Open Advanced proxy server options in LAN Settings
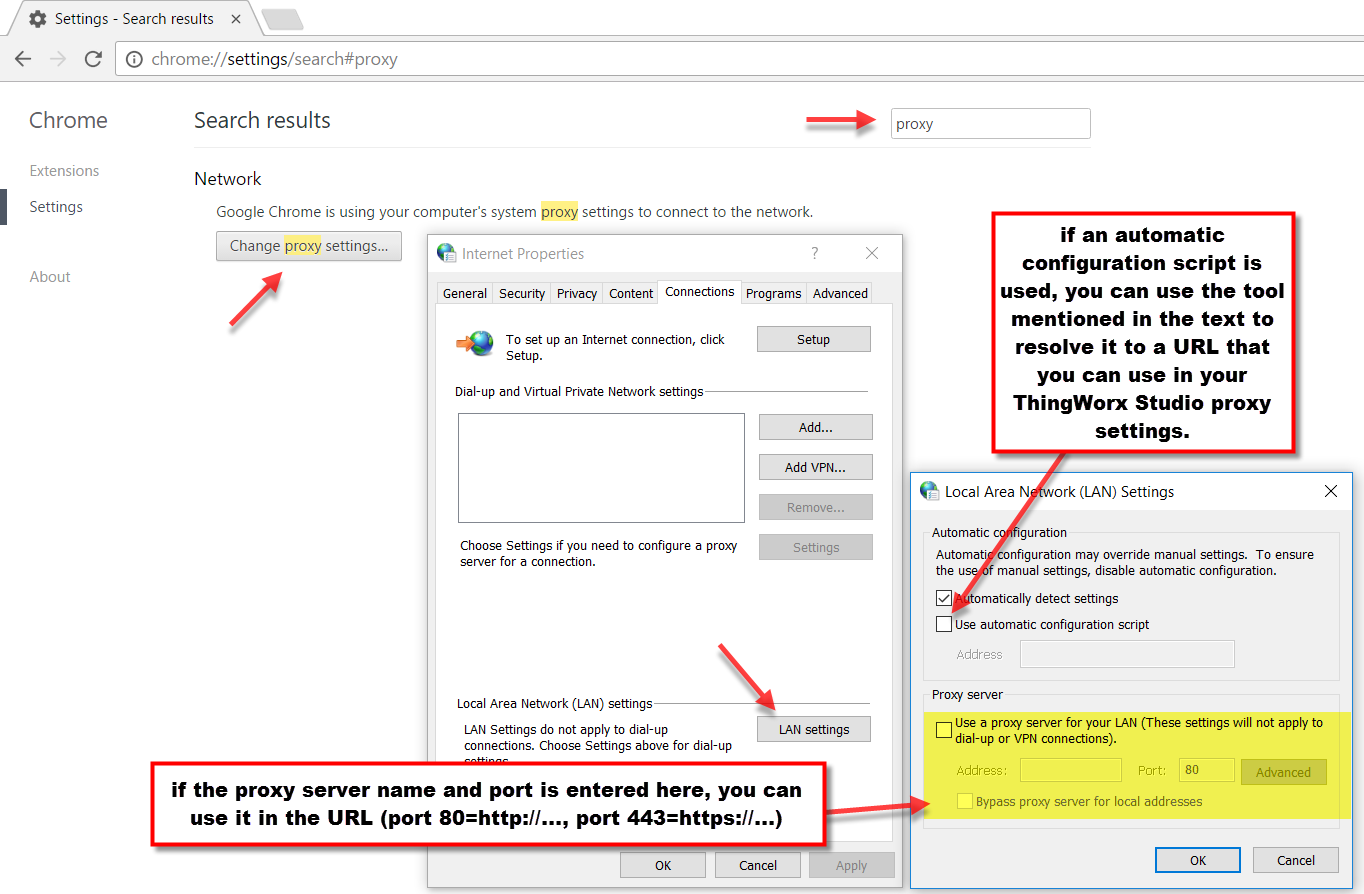Viewport: 1364px width, 894px height. [x=1284, y=772]
